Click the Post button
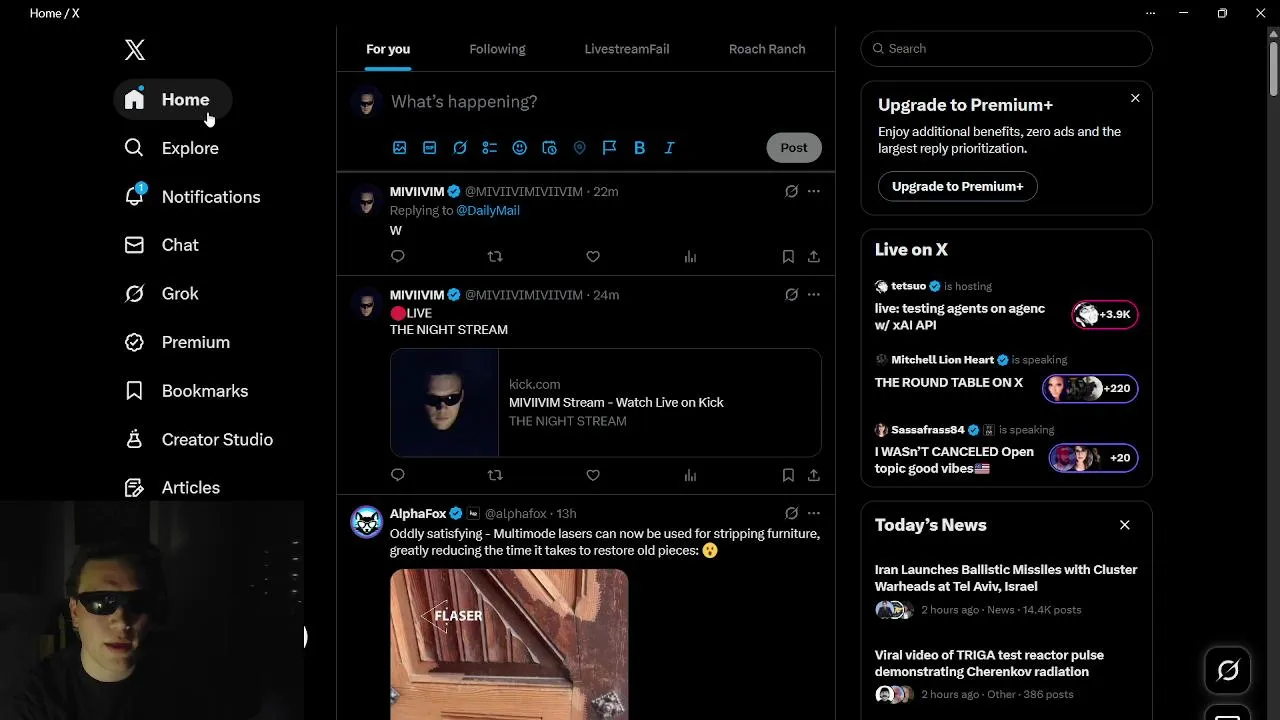Image resolution: width=1280 pixels, height=720 pixels. 794,148
